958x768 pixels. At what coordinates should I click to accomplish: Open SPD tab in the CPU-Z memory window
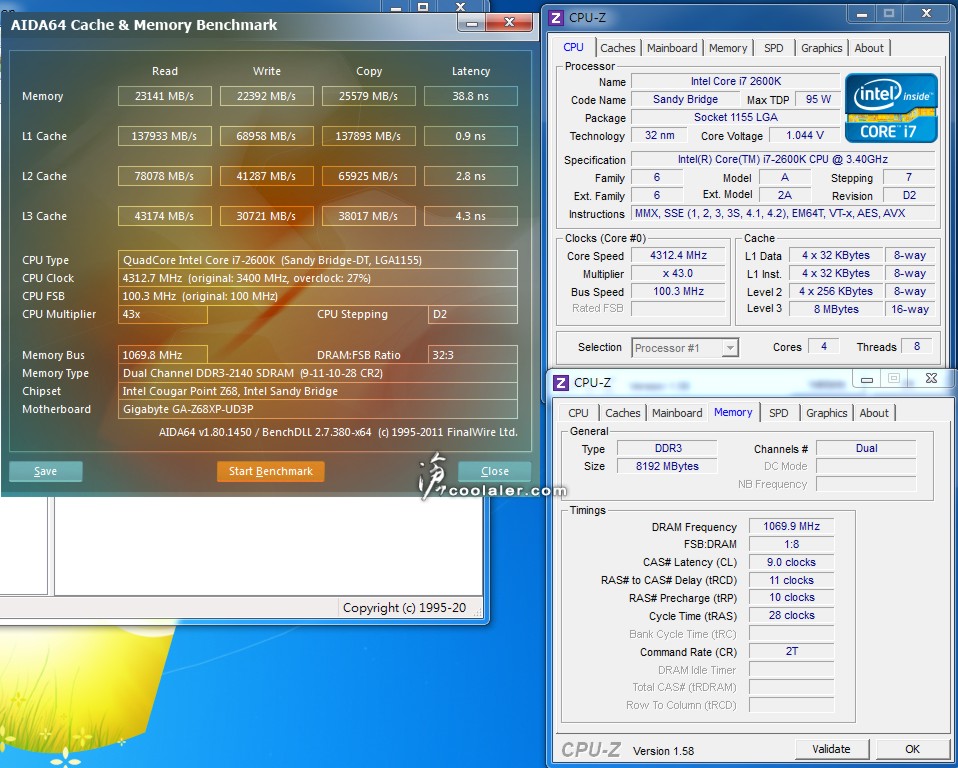tap(778, 413)
